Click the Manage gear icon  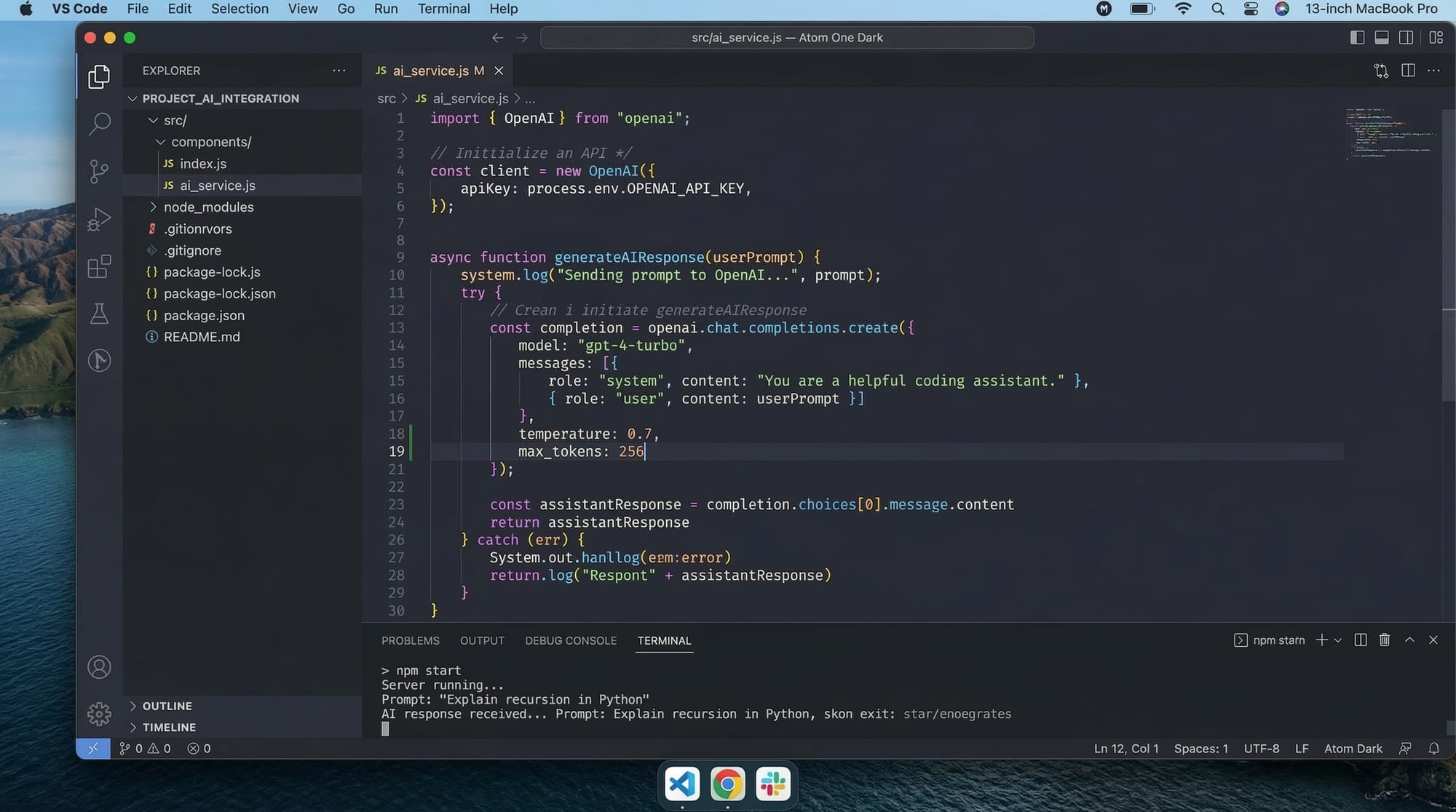coord(99,714)
